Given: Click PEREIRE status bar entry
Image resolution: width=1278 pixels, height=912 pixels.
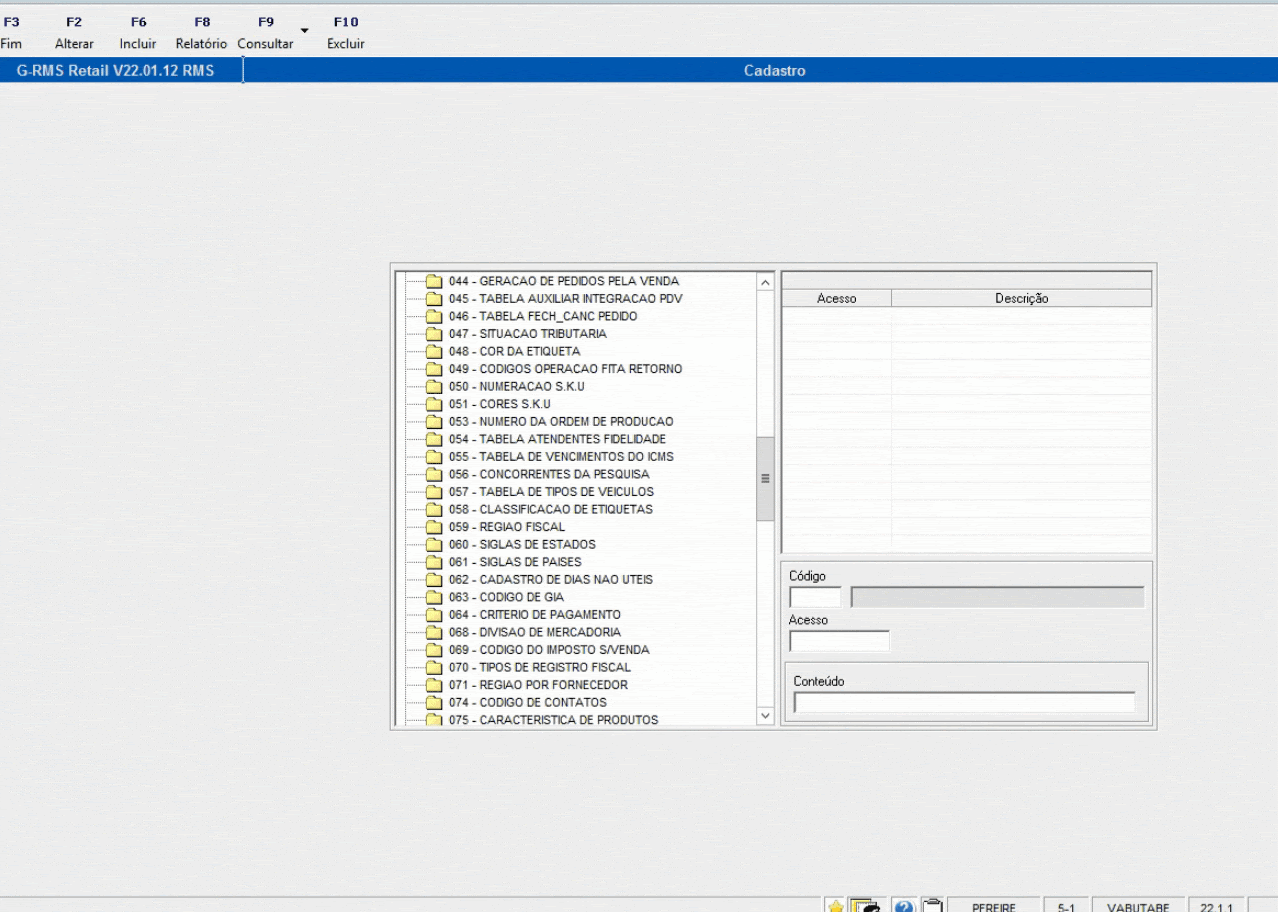Looking at the screenshot, I should coord(994,907).
